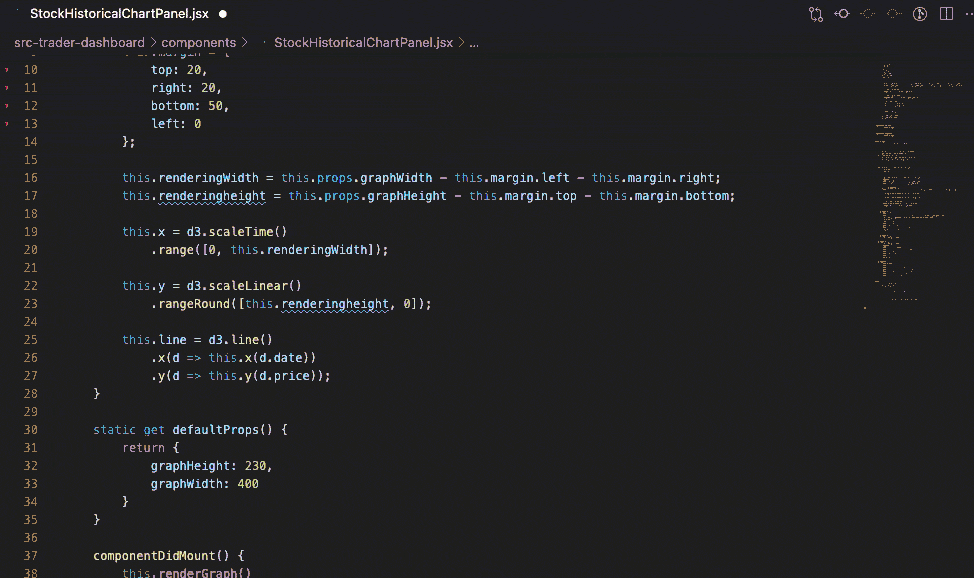
Task: Click line number 30 in the gutter
Action: tap(30, 429)
